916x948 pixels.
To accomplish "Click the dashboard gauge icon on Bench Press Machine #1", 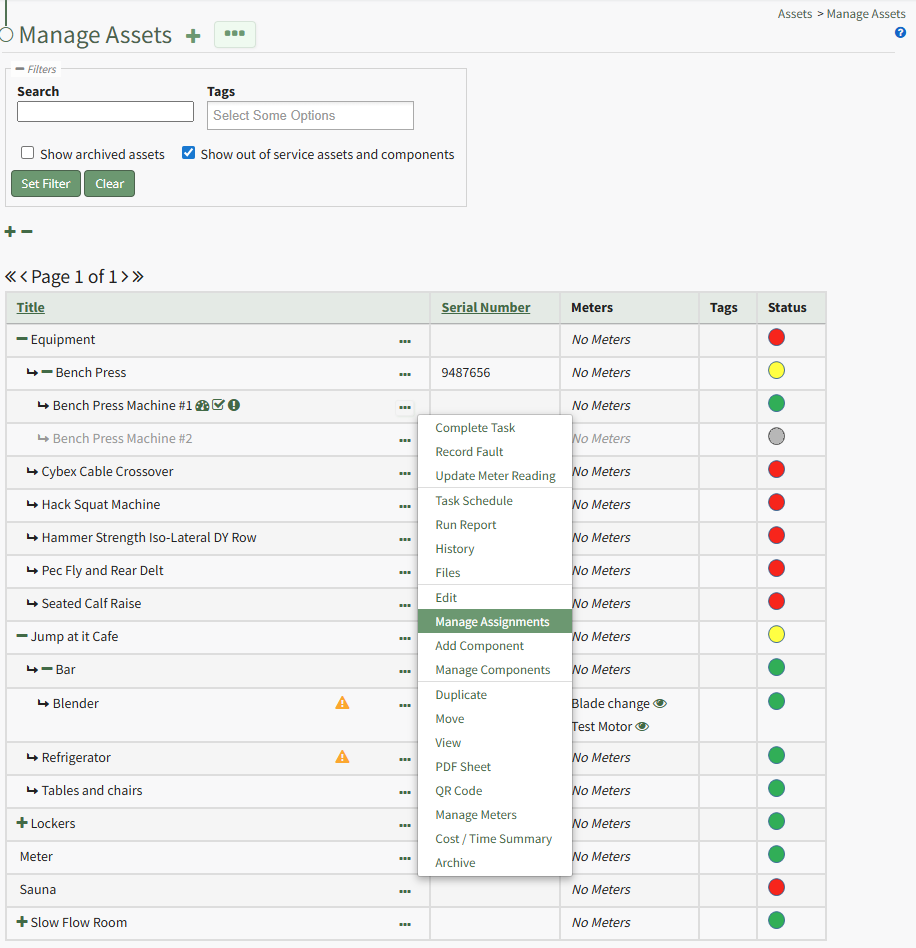I will [202, 405].
